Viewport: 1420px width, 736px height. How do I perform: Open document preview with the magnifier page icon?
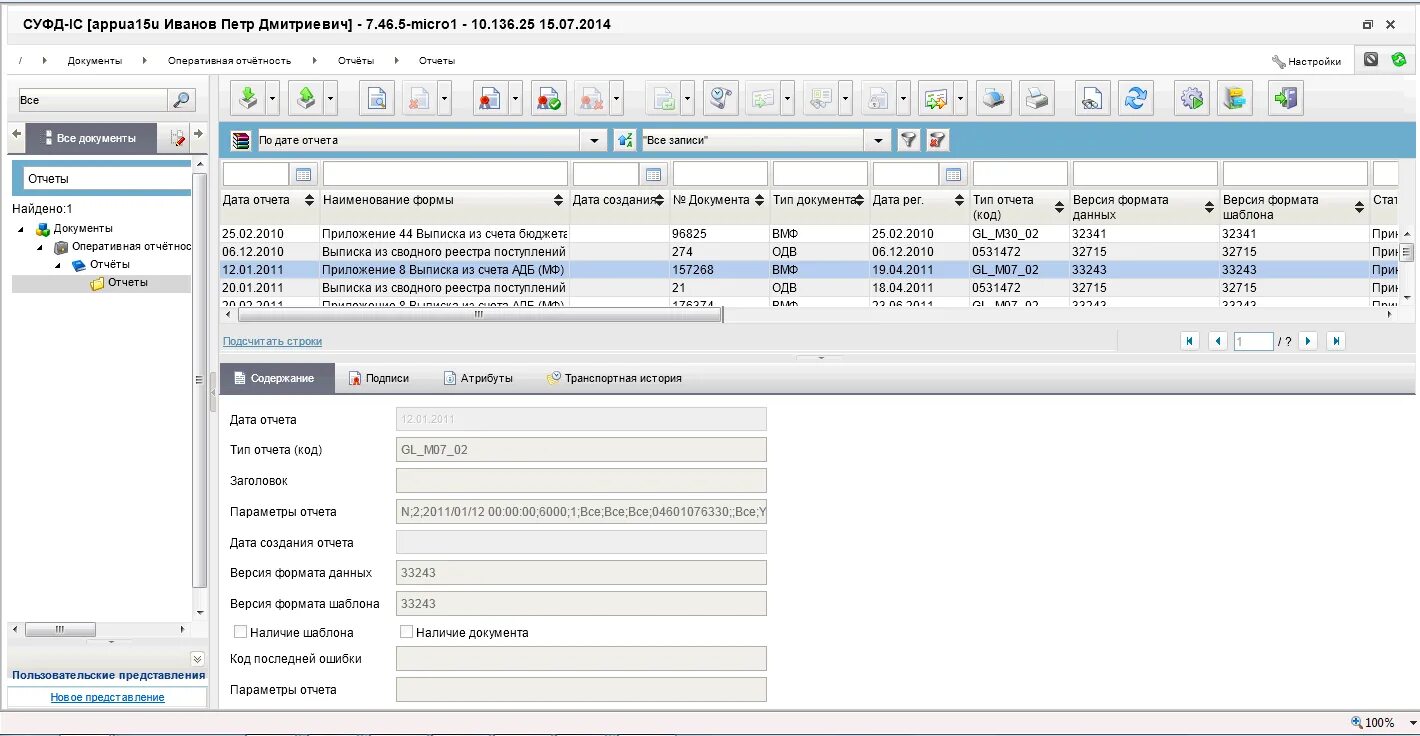click(x=377, y=98)
